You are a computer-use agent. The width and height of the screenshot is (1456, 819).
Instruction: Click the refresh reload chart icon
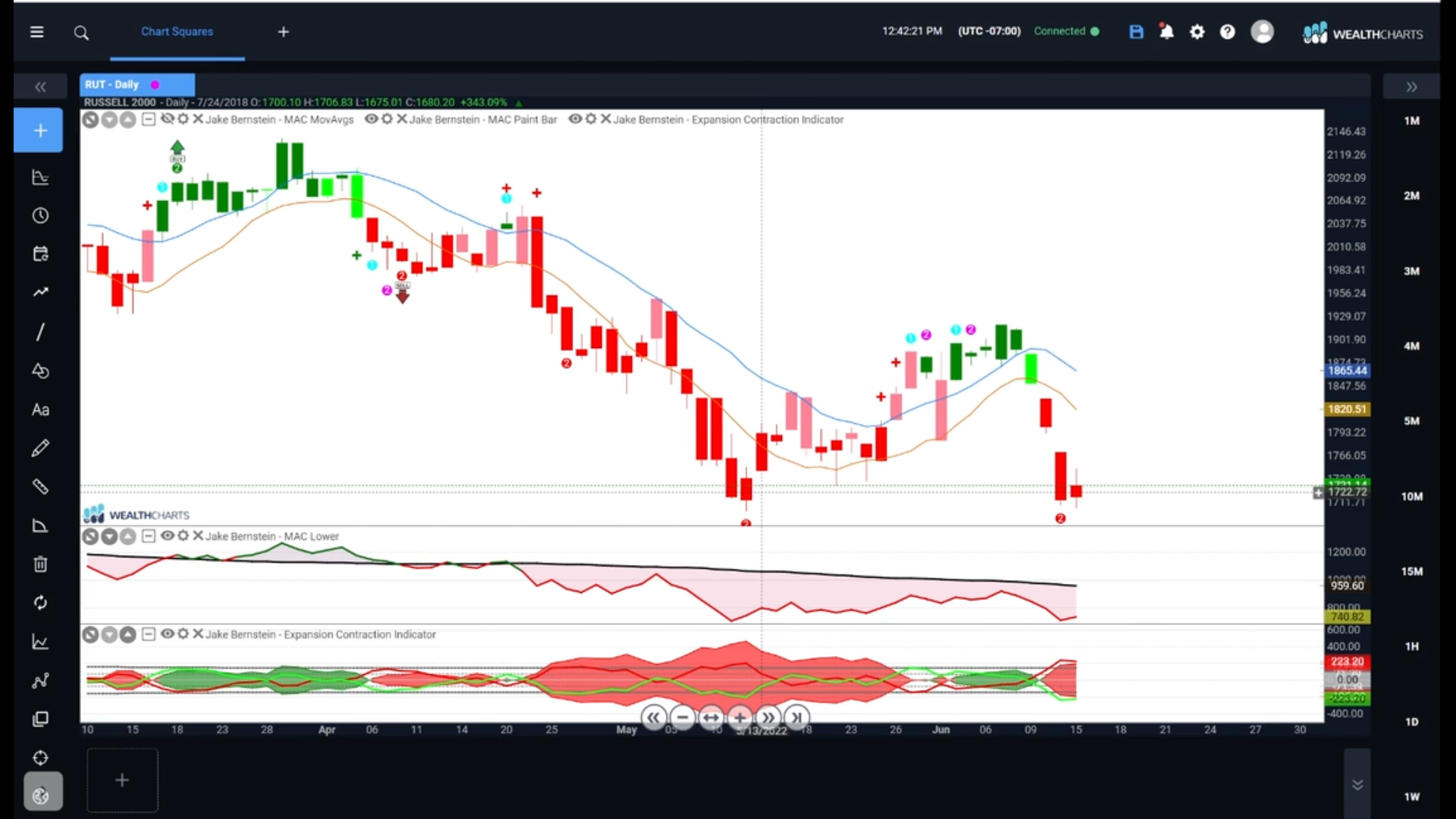40,603
